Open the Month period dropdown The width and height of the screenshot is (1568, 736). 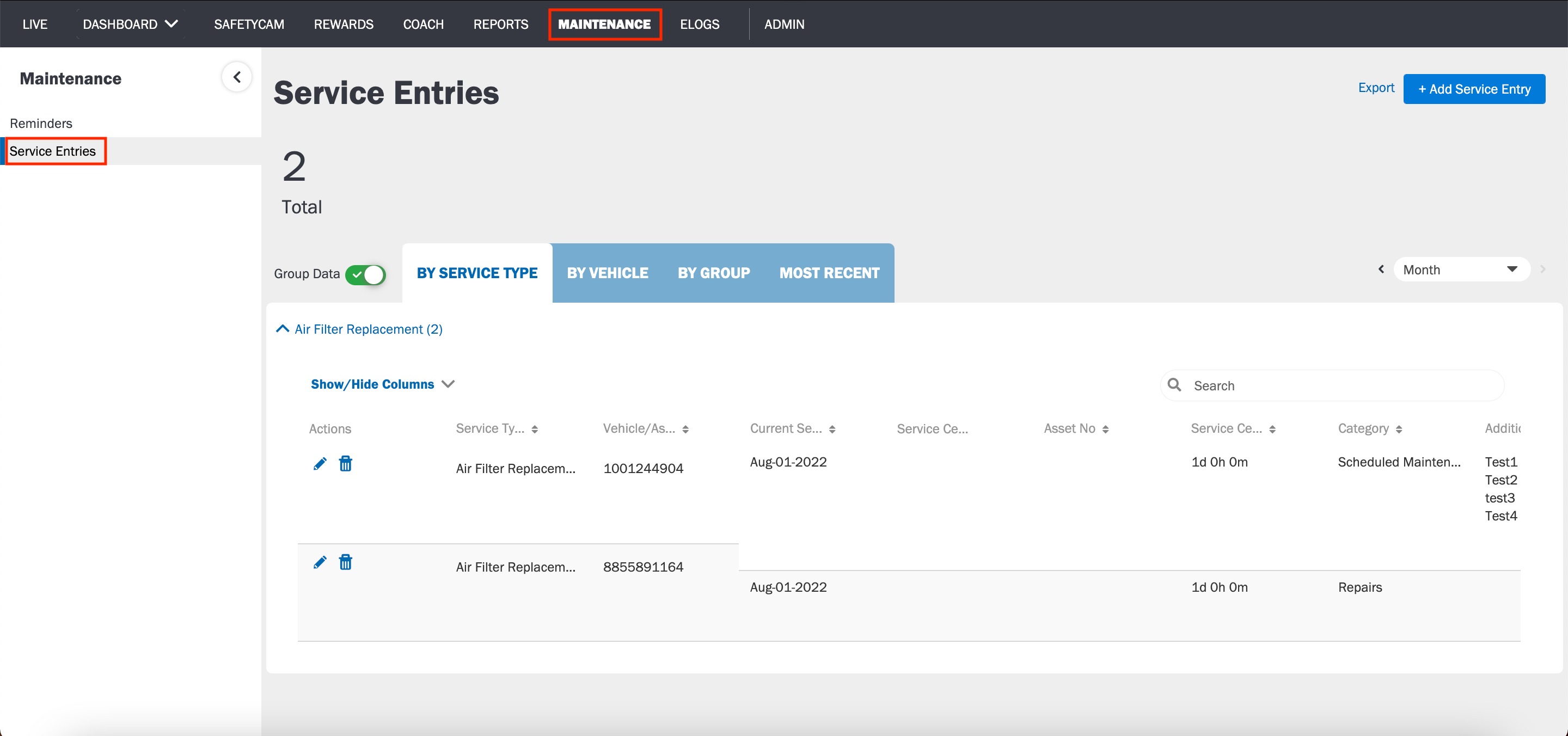(1461, 269)
